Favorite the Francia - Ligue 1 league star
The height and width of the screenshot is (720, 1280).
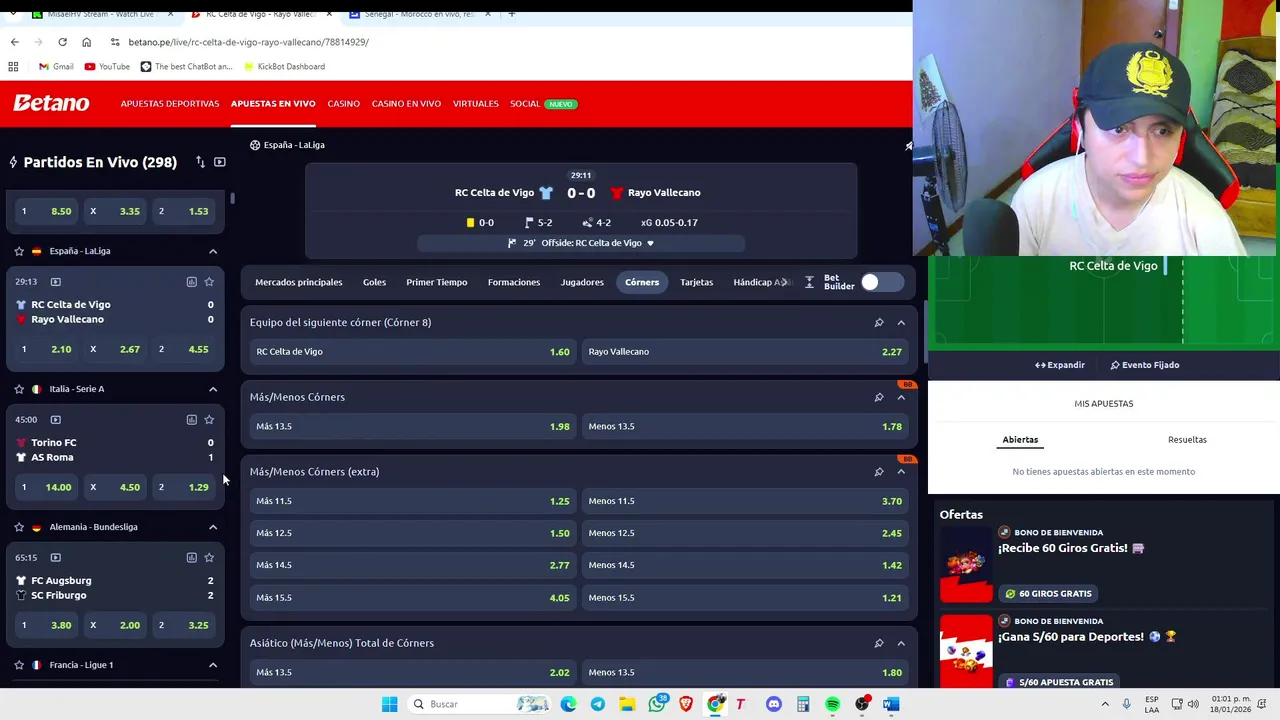pos(19,665)
